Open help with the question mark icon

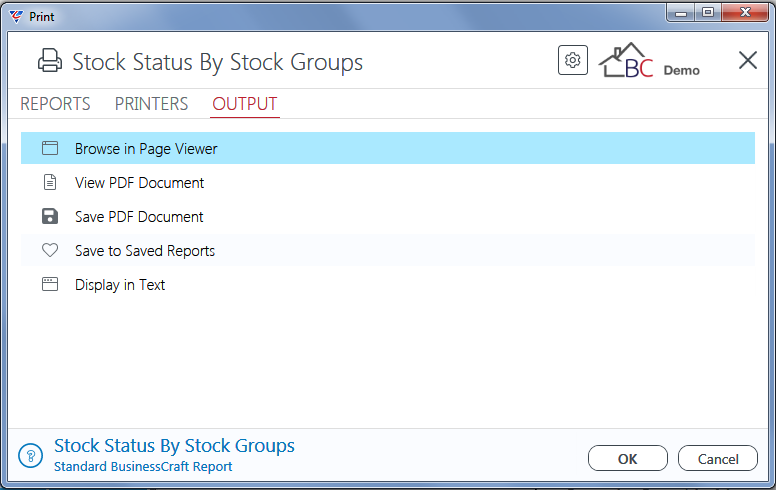pos(31,455)
